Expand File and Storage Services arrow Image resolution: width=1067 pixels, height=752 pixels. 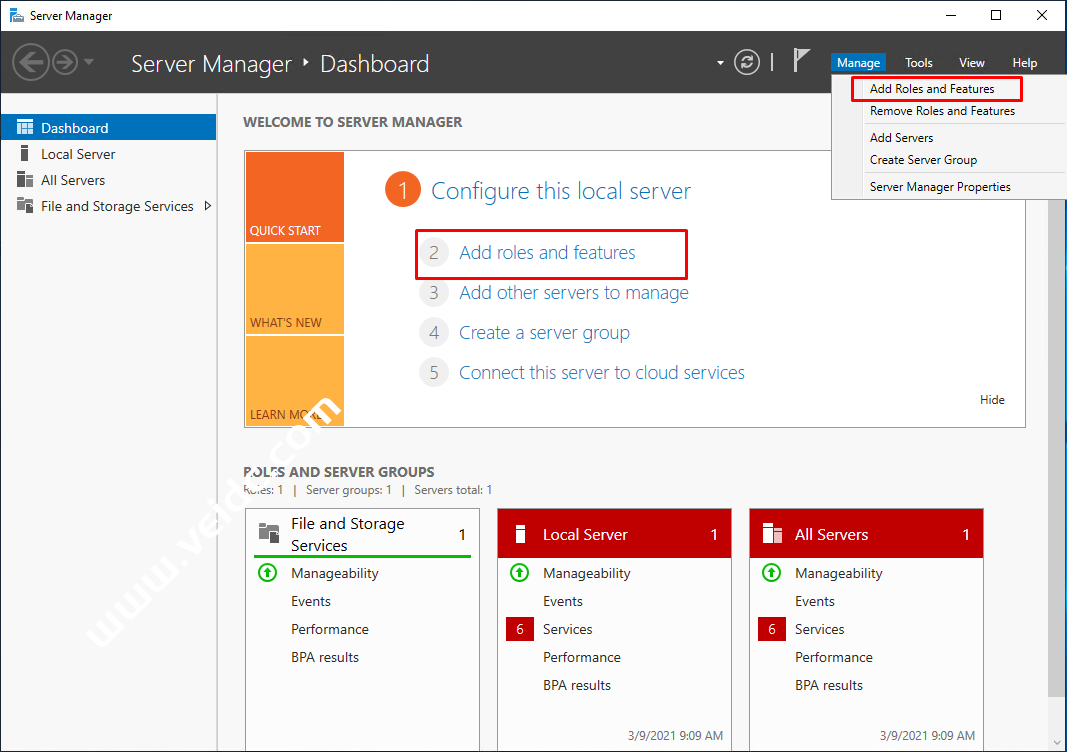coord(207,206)
